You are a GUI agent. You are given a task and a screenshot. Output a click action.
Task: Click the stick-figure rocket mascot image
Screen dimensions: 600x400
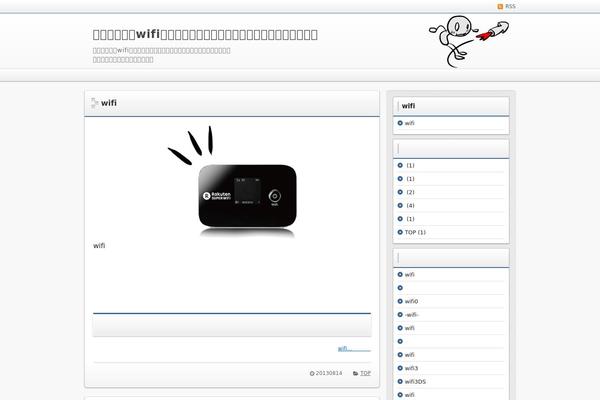(469, 41)
